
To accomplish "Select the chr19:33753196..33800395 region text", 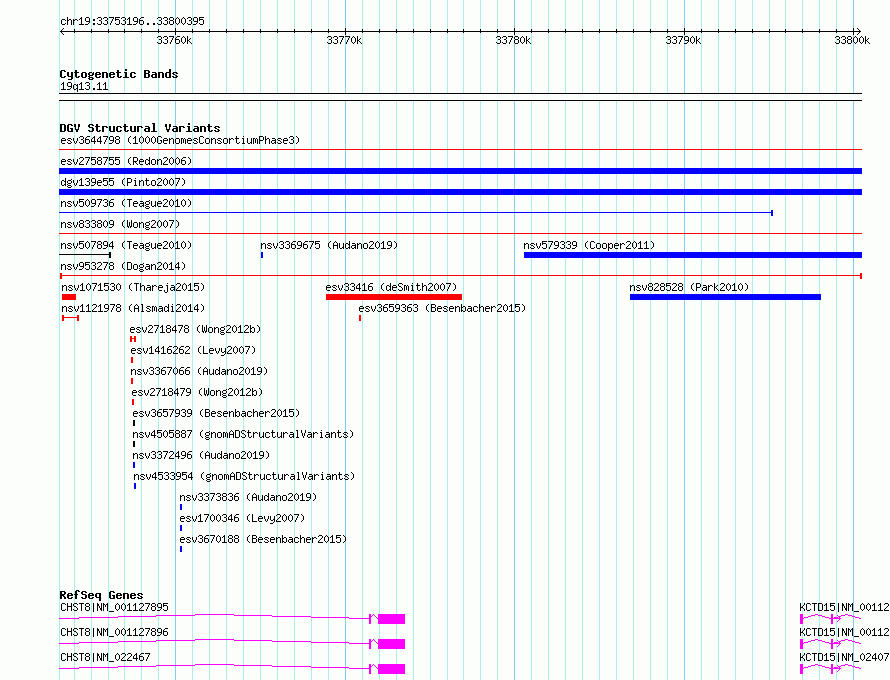I will 132,21.
